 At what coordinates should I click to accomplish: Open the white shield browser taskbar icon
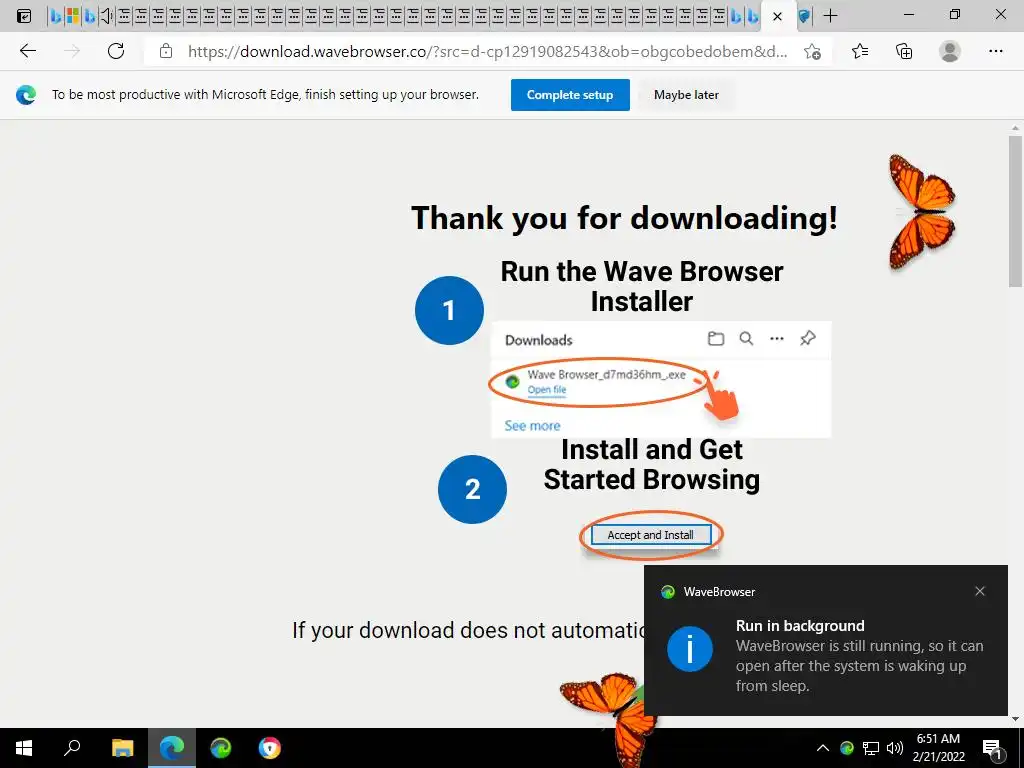click(x=270, y=748)
